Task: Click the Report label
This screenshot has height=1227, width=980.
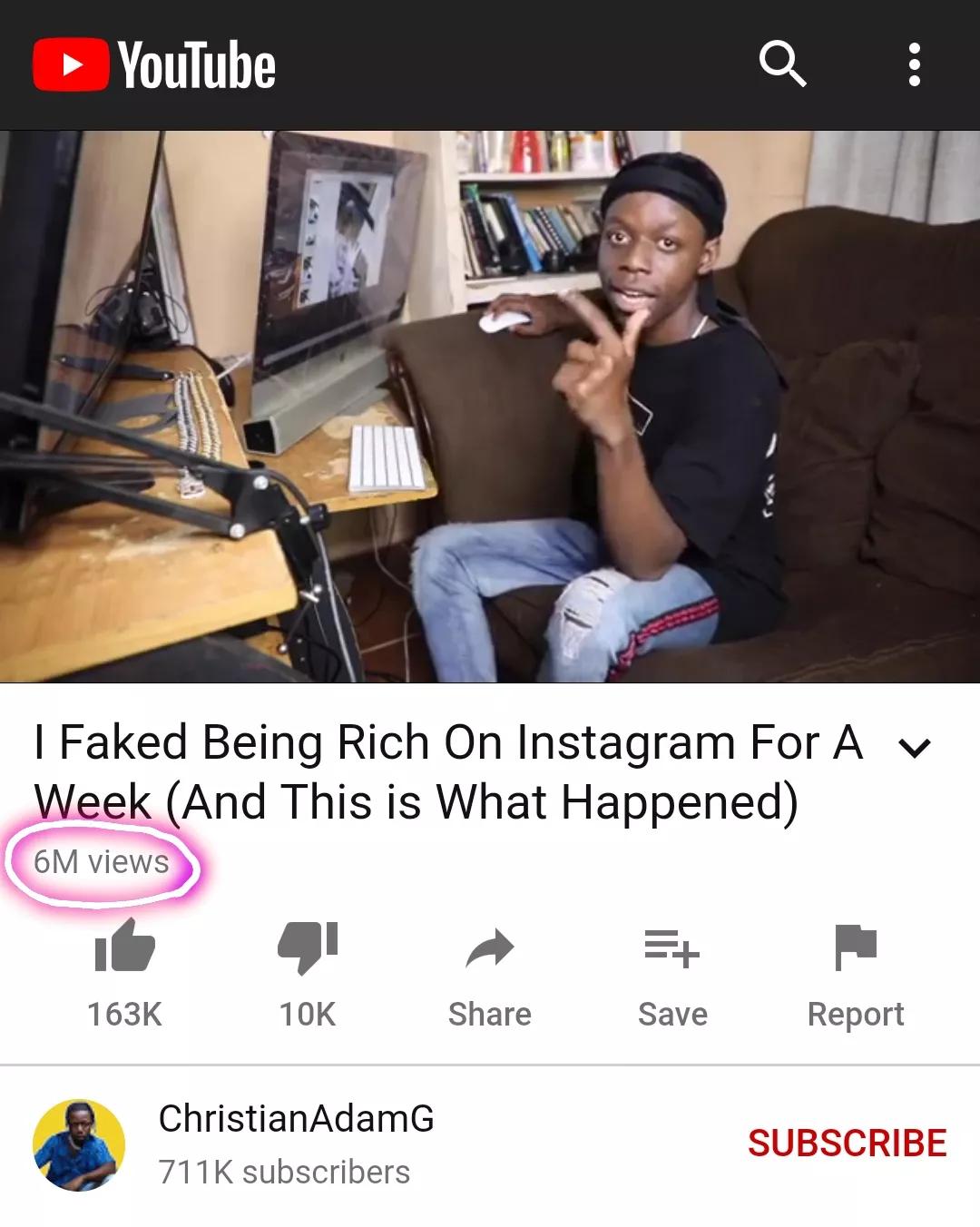Action: tap(856, 1014)
